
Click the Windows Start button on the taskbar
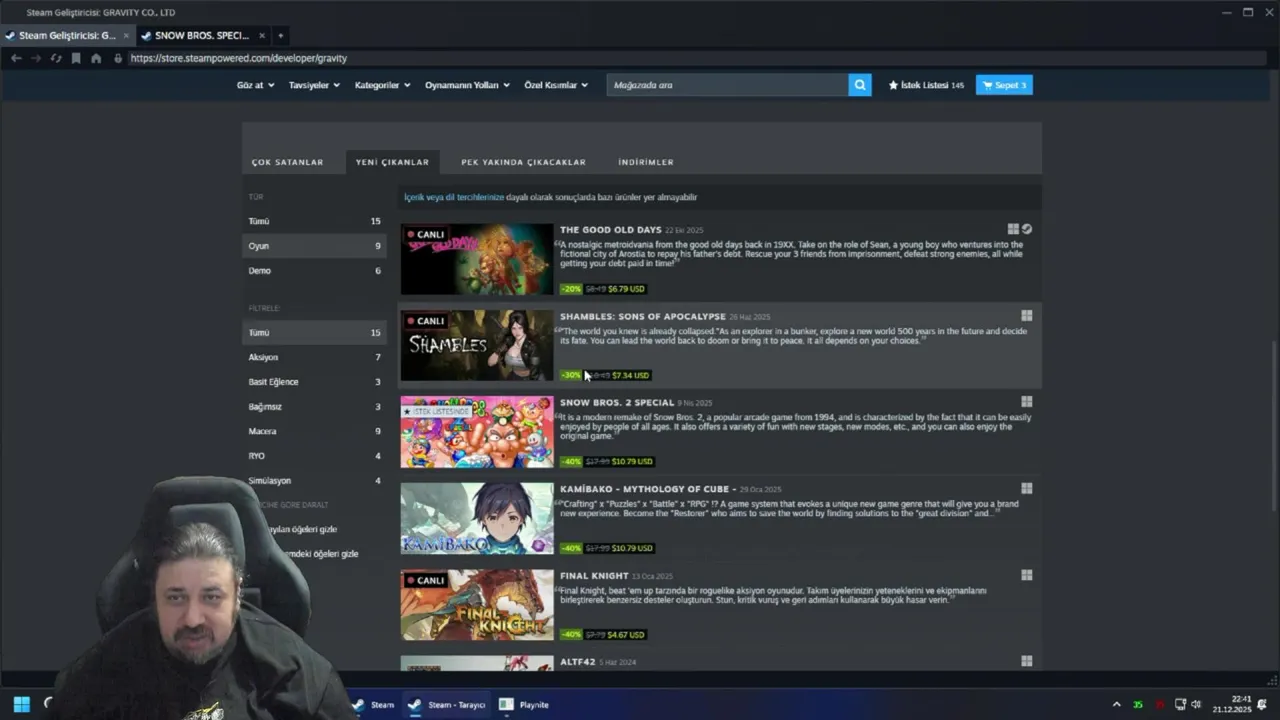coord(21,704)
